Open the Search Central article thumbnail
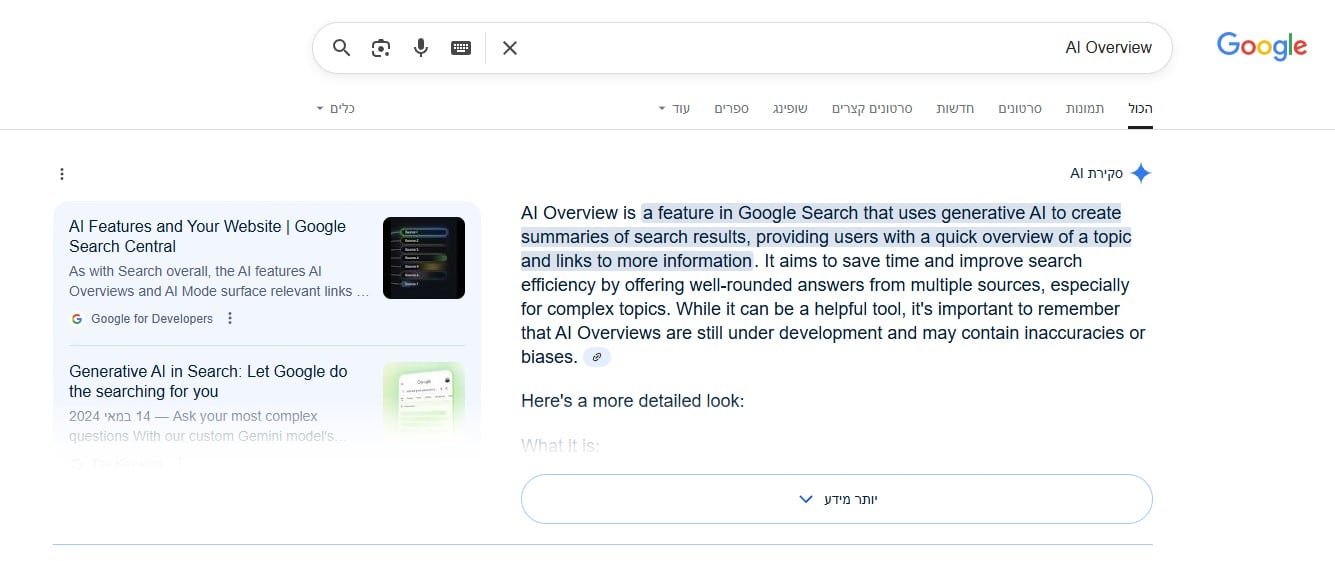The height and width of the screenshot is (561, 1335). click(424, 258)
